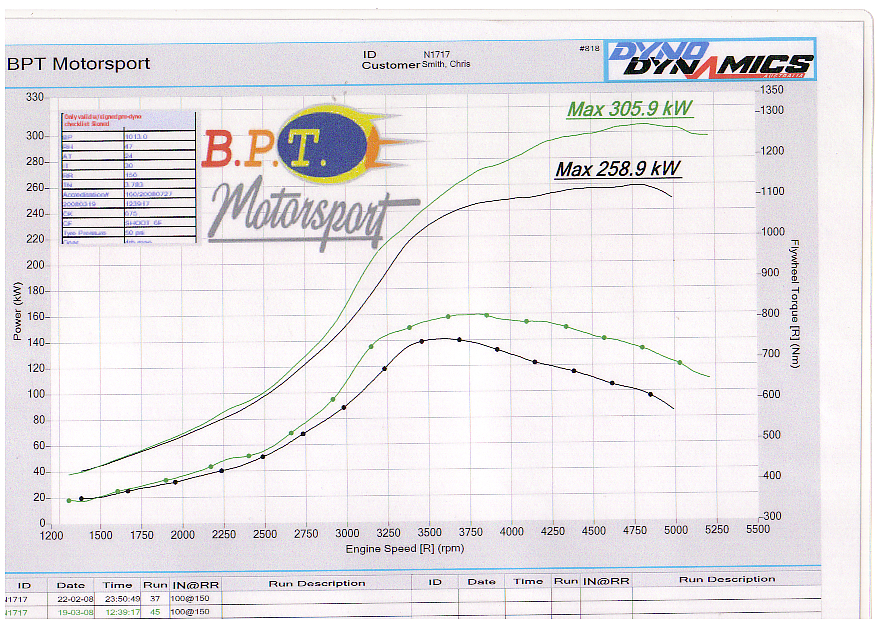Click the 'Flywheel Torque [R] (Nm)' axis title
Screen dimensions: 876x620
click(x=794, y=304)
